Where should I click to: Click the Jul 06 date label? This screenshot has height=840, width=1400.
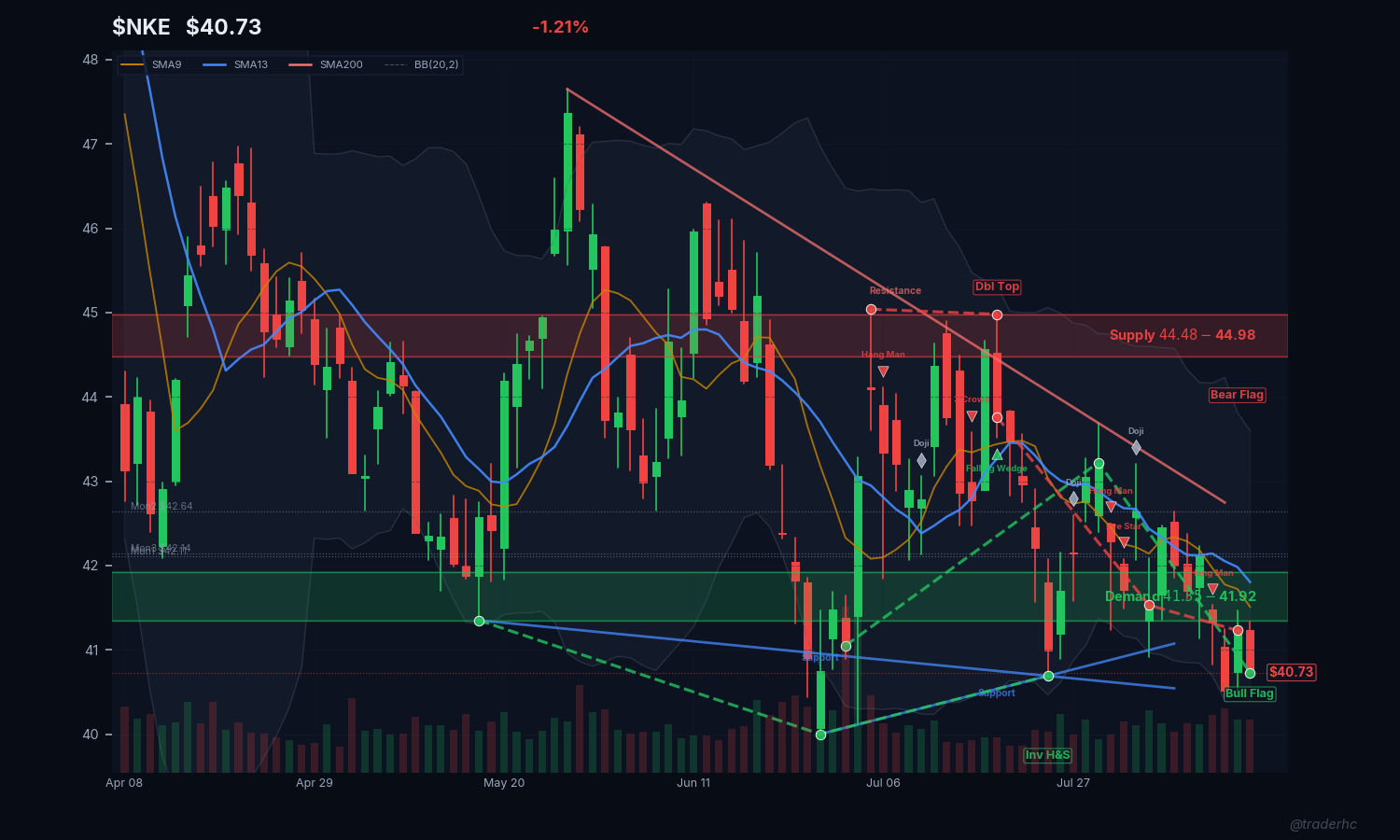(883, 783)
